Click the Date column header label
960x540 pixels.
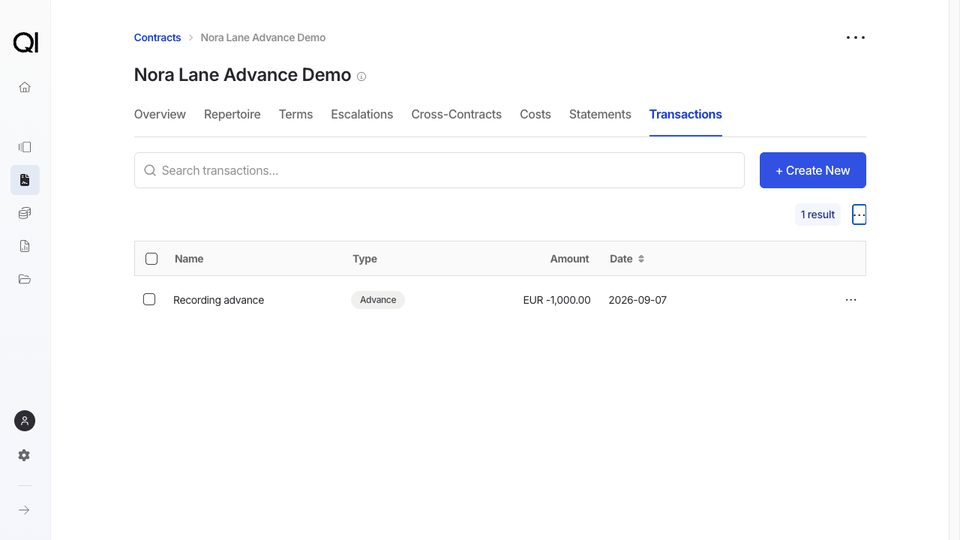click(621, 259)
